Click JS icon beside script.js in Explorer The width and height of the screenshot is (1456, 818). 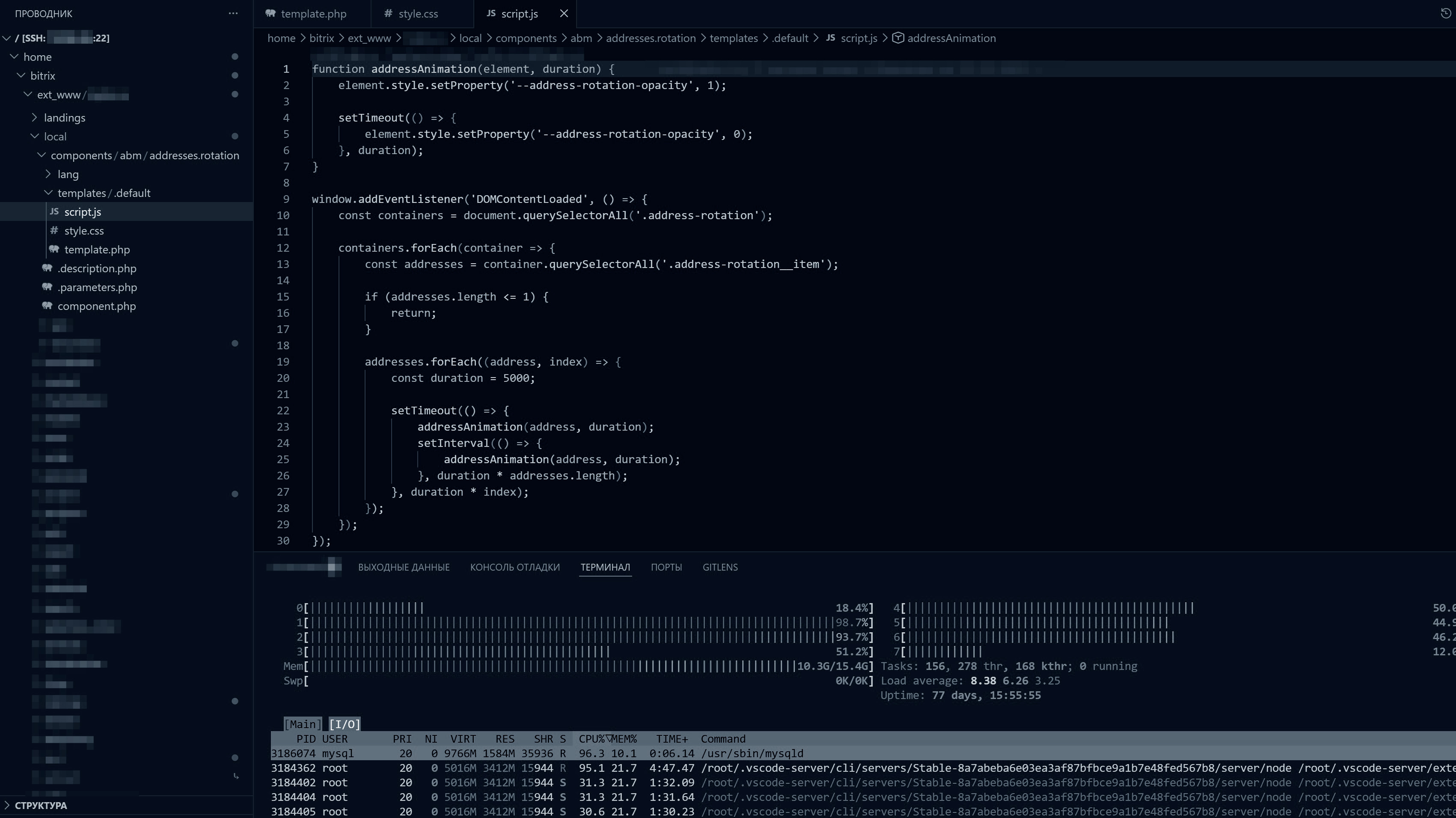coord(54,211)
